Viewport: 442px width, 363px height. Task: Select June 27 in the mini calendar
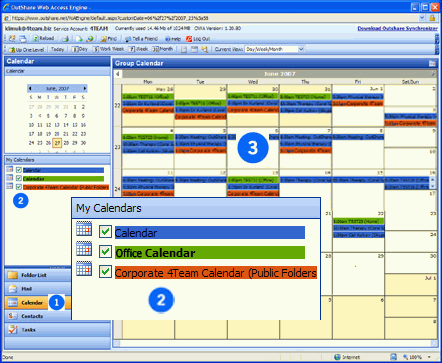(57, 143)
